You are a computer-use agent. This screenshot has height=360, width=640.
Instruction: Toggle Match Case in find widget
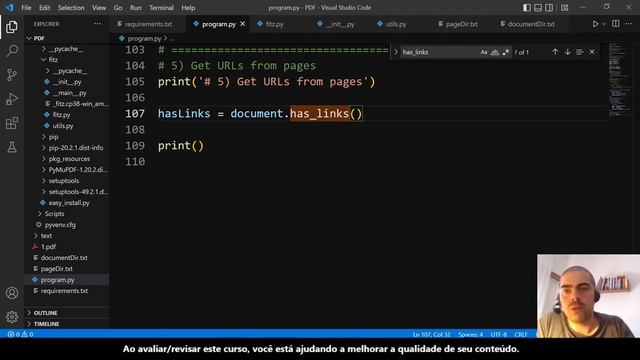tap(484, 52)
